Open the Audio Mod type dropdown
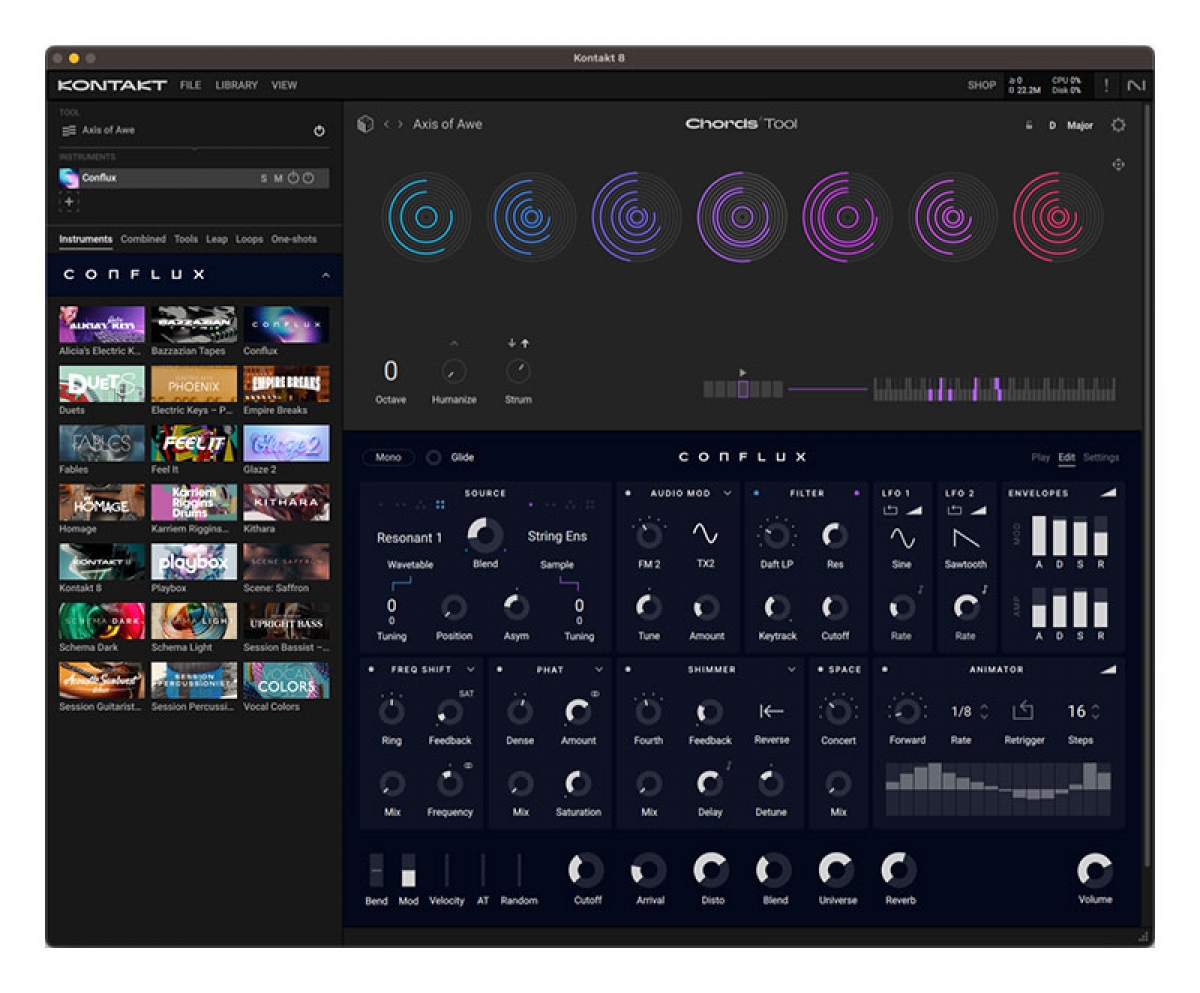This screenshot has height=993, width=1200. coord(727,493)
